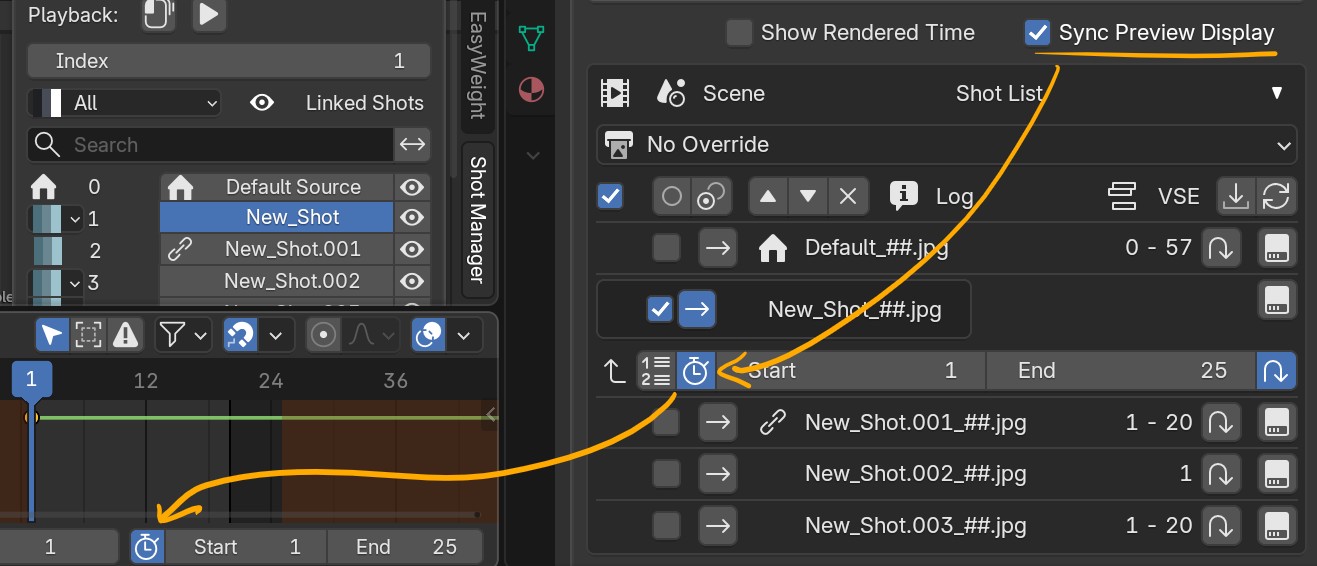
Task: Click the single circle button beside select-all
Action: tap(673, 196)
